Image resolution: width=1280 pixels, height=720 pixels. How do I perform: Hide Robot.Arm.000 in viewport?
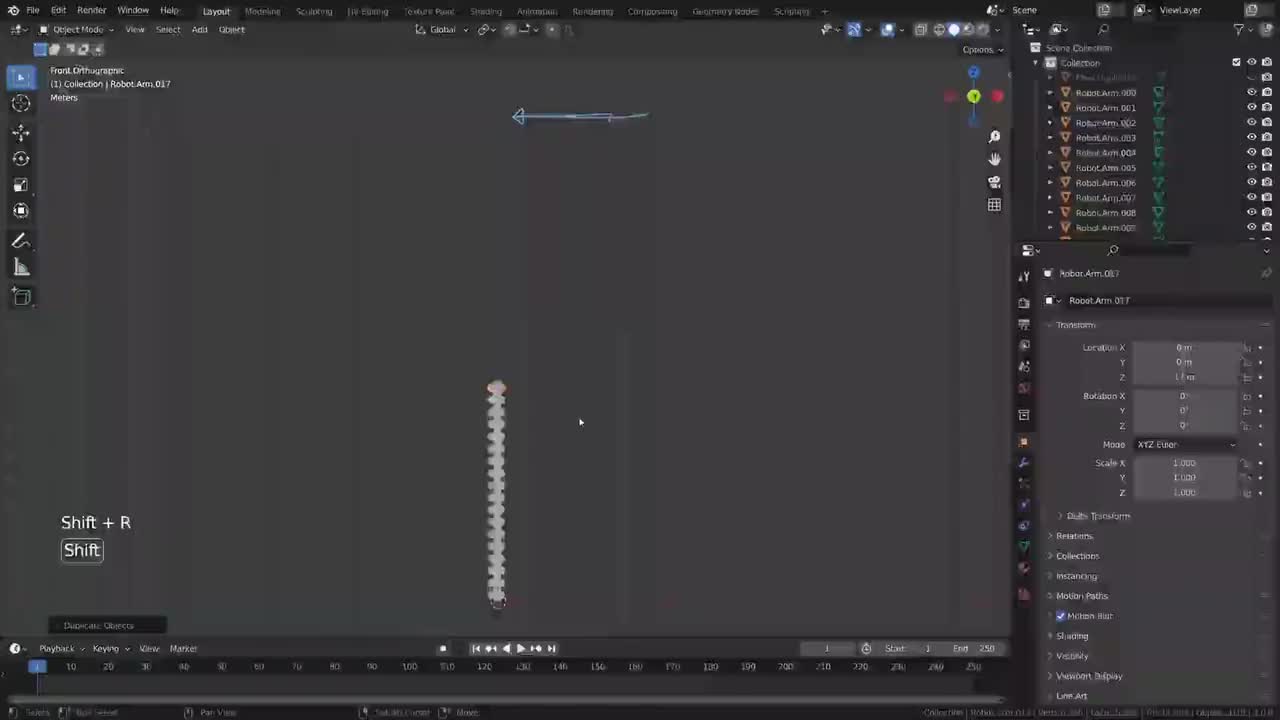pyautogui.click(x=1251, y=93)
